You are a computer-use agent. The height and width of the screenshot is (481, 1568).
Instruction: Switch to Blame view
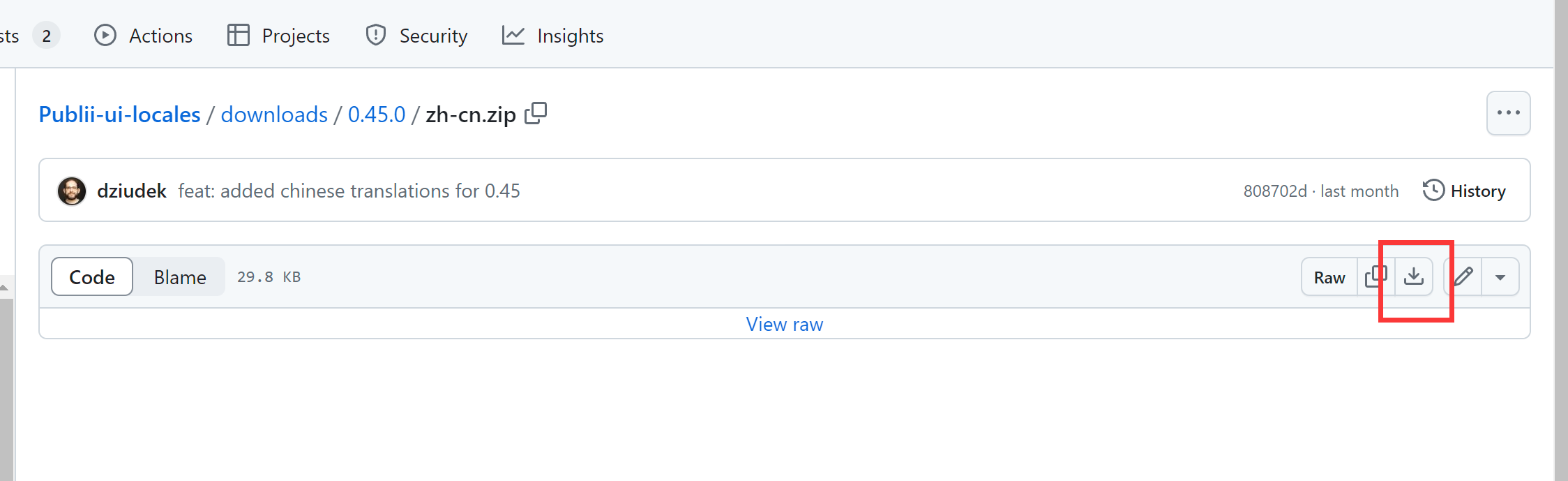180,277
